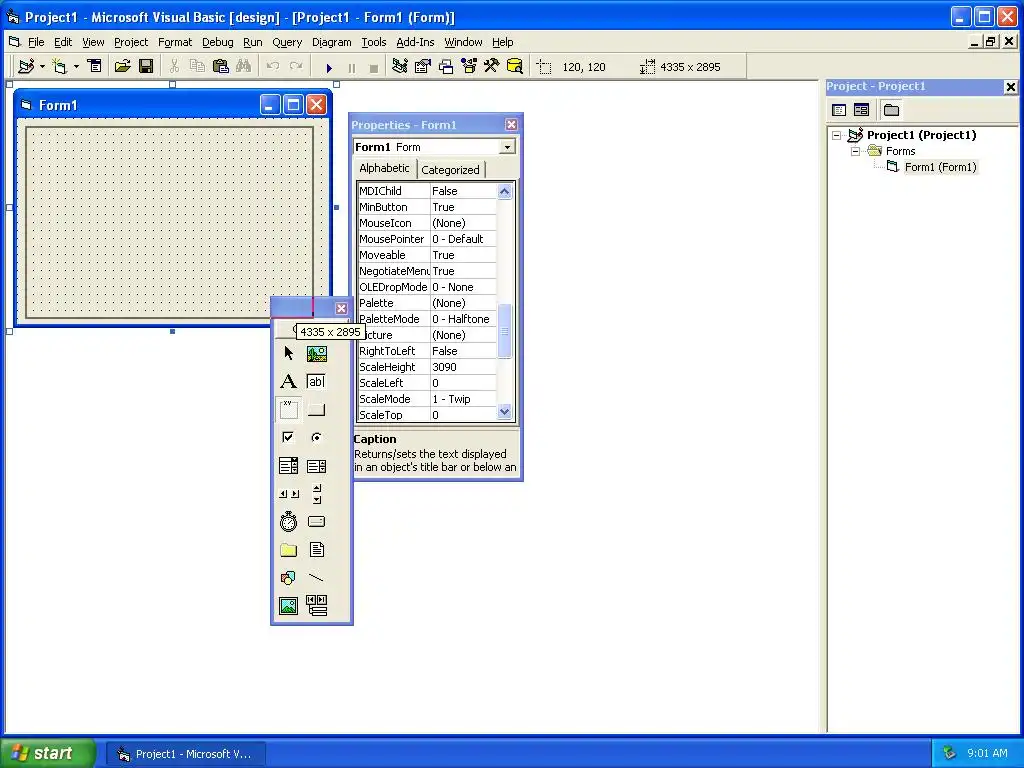Click properties list scroll up arrow

[504, 191]
